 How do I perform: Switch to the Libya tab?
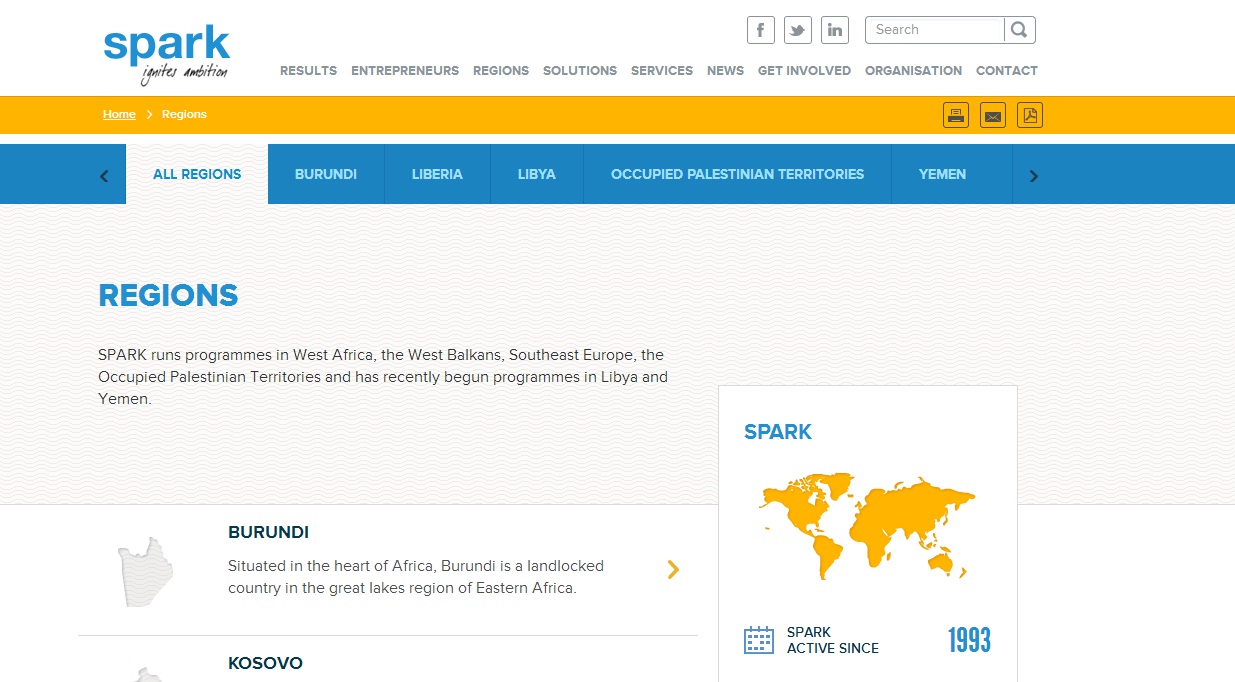pyautogui.click(x=537, y=174)
